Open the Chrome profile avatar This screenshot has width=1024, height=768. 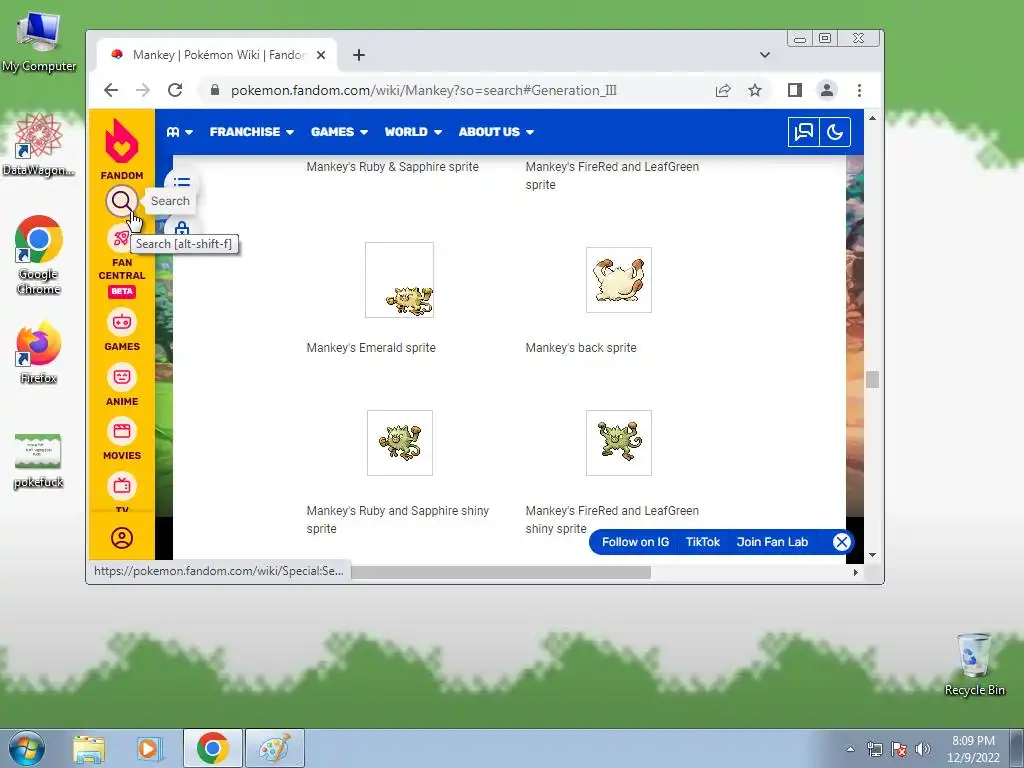tap(827, 90)
